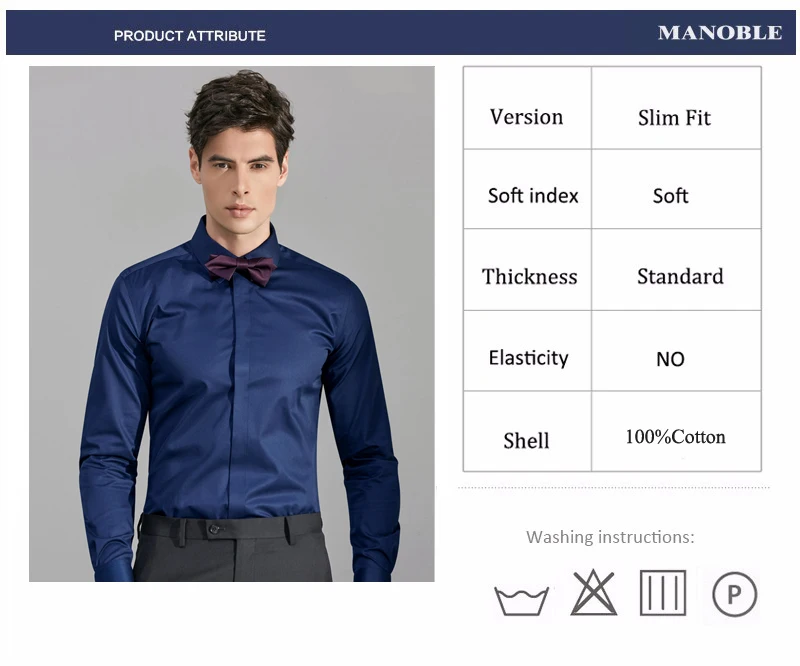
Task: Click the navy blue shirt product photo
Action: (x=232, y=324)
